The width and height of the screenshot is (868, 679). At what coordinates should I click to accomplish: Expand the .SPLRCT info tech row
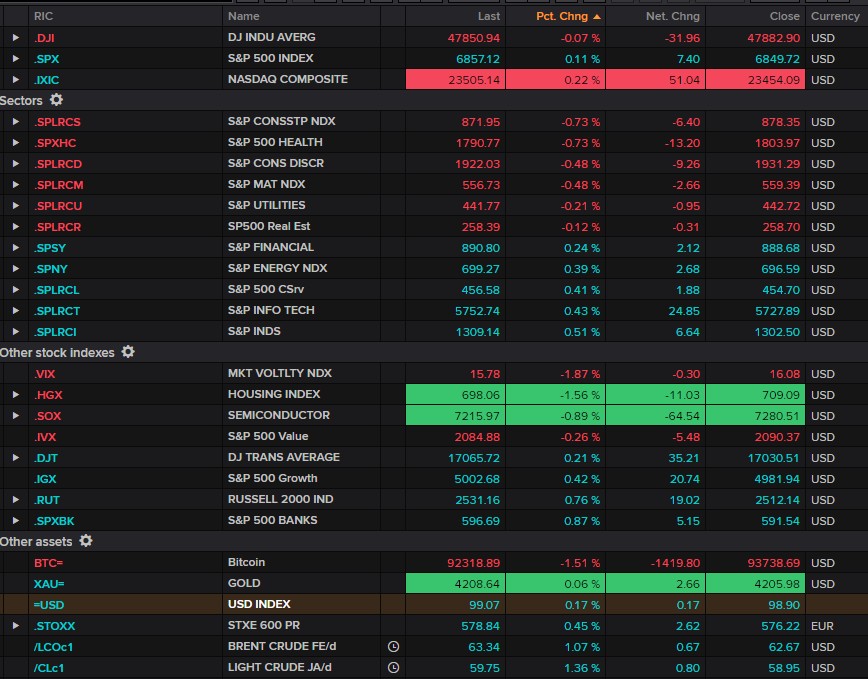click(x=15, y=310)
